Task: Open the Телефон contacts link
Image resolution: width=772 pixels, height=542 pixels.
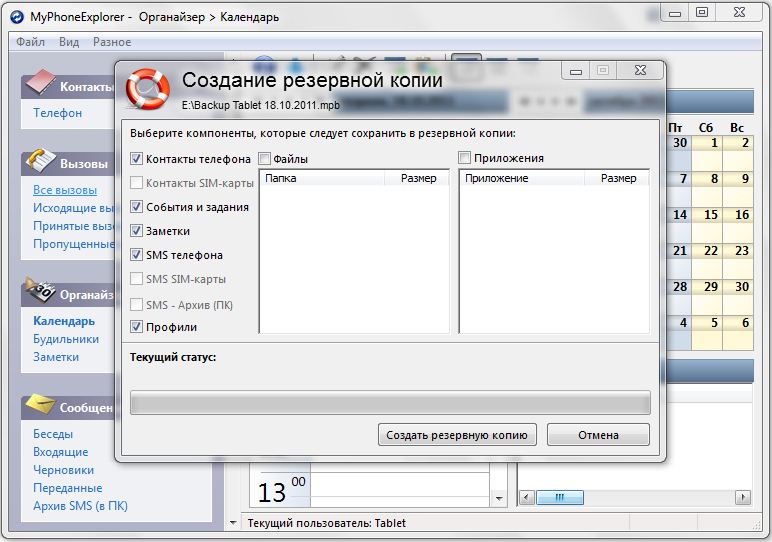Action: [58, 113]
